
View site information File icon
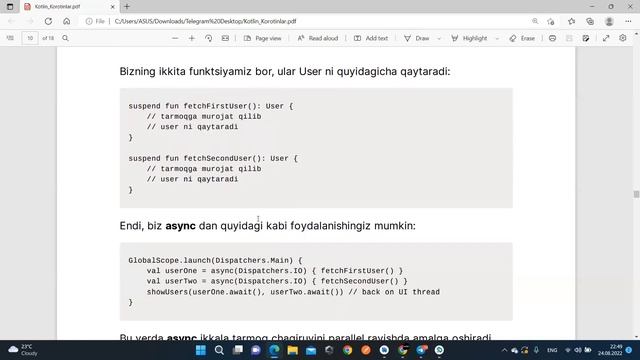point(95,21)
